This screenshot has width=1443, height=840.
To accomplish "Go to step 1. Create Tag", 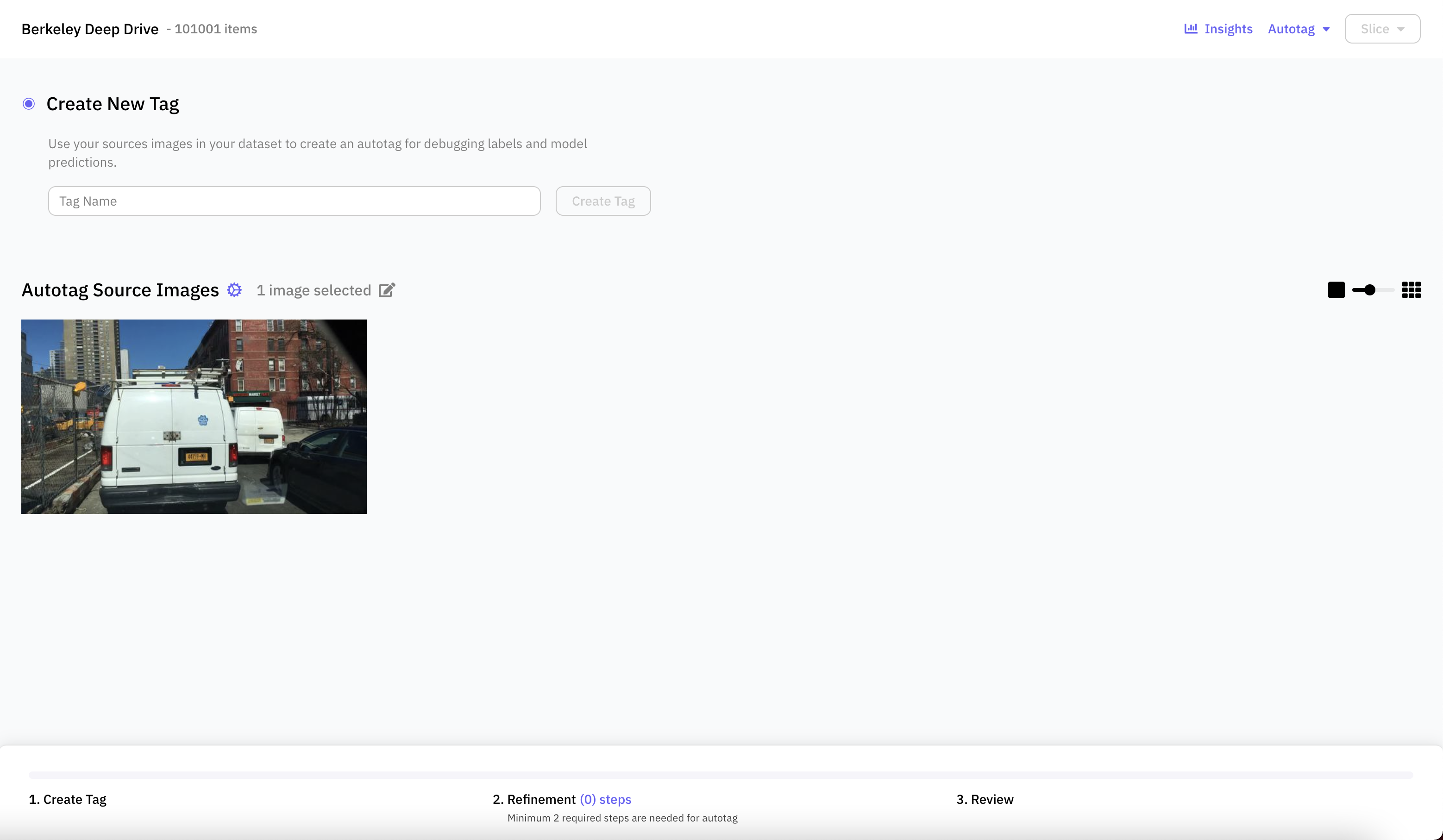I will pyautogui.click(x=68, y=799).
